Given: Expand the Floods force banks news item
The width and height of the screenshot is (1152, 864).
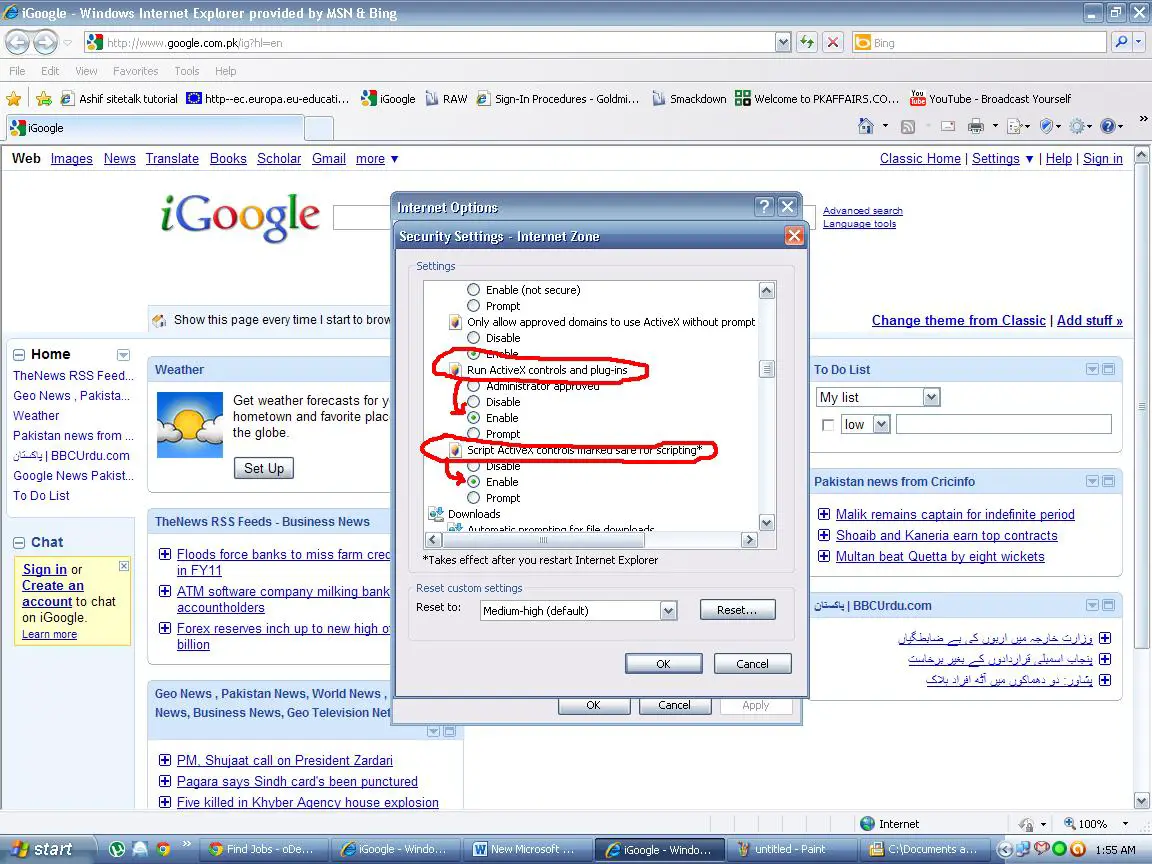Looking at the screenshot, I should tap(165, 554).
